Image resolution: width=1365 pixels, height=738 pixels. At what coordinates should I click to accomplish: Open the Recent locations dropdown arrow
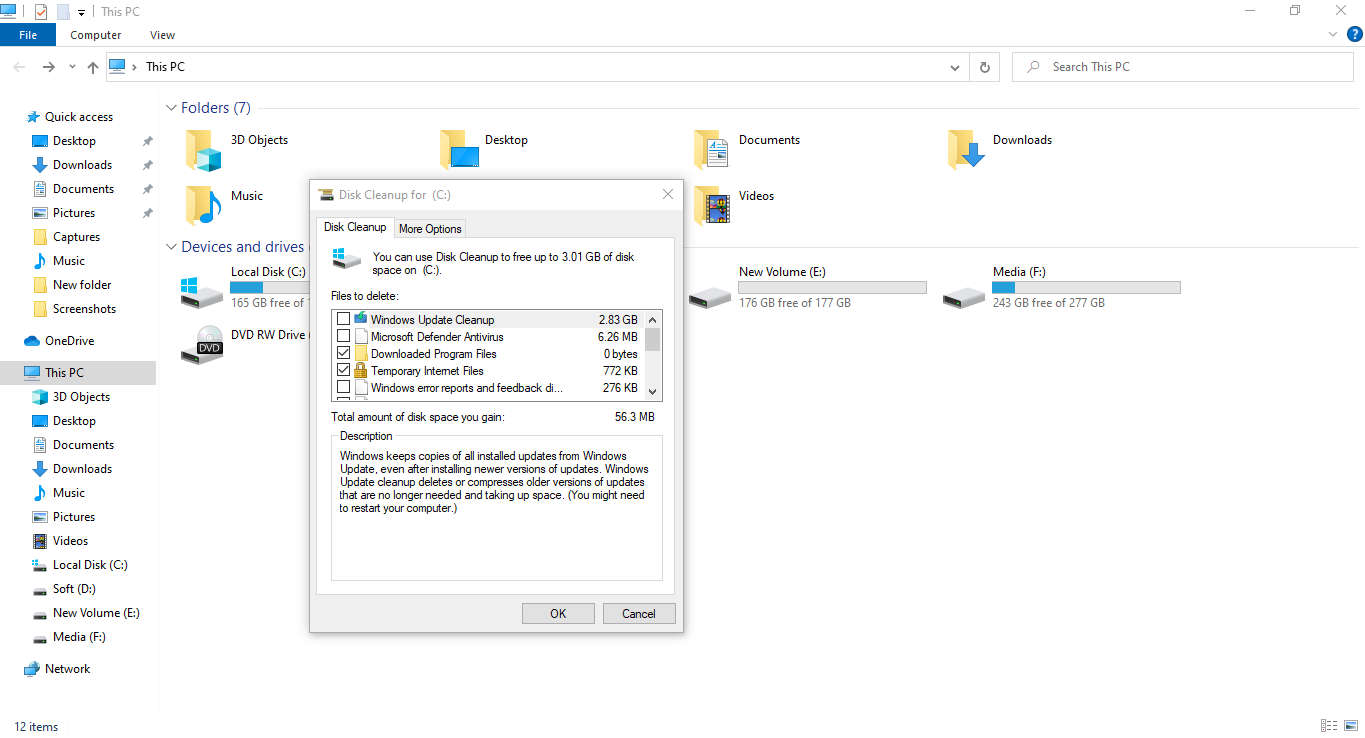click(72, 67)
